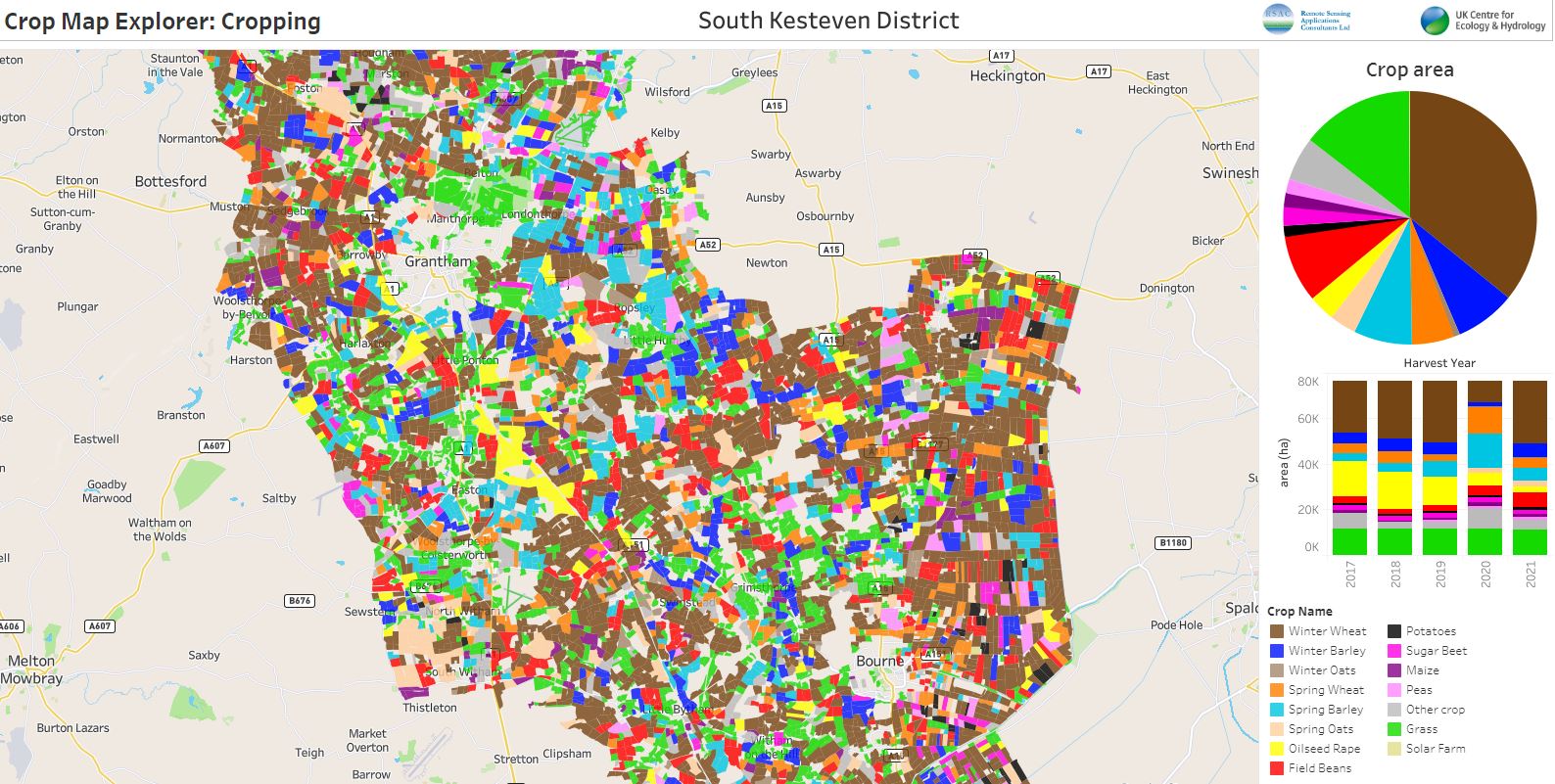The image size is (1555, 784).
Task: Select Oilseed Rape color swatch in legend
Action: [x=1277, y=749]
